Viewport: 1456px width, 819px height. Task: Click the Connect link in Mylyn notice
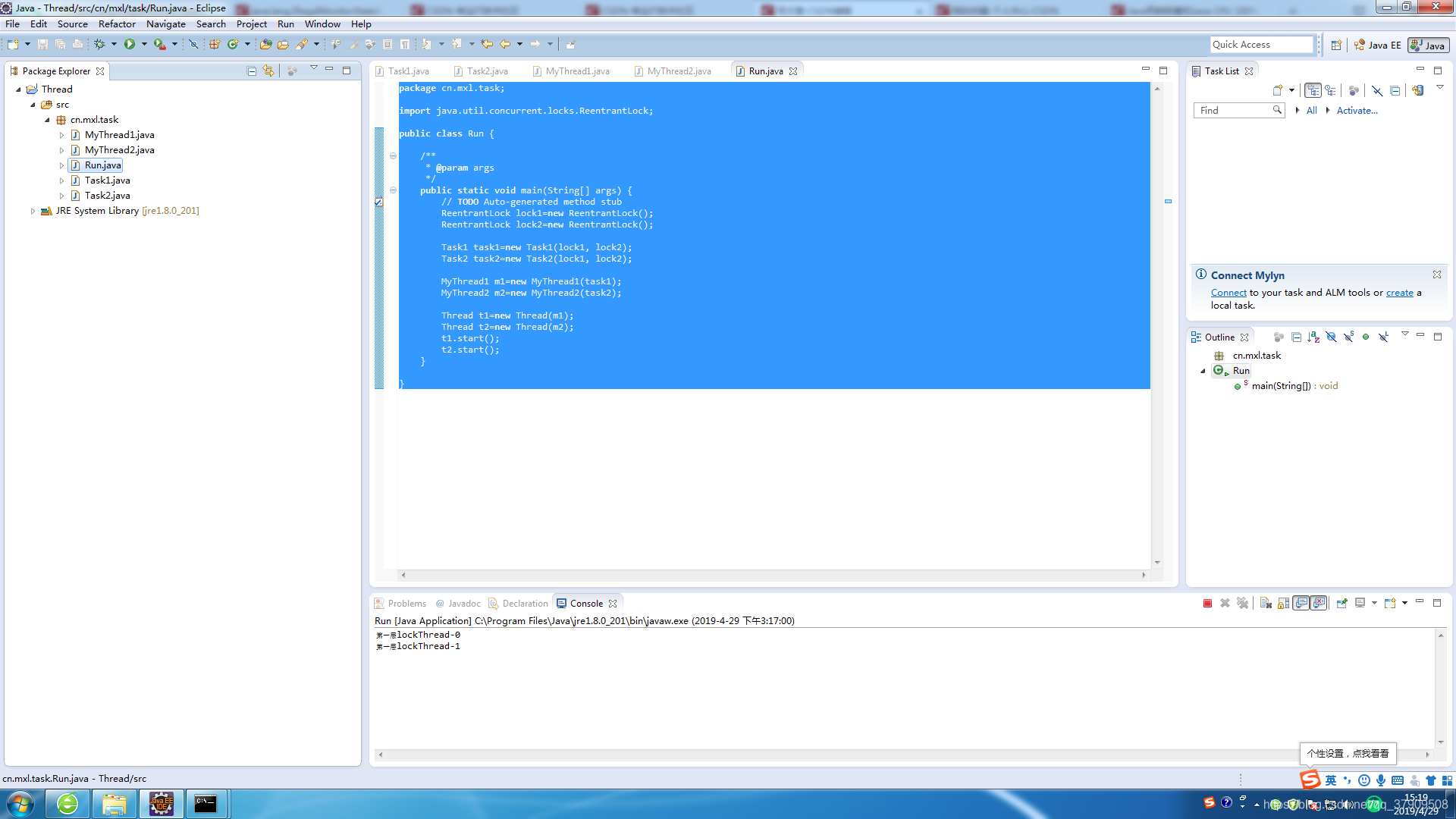(x=1228, y=293)
